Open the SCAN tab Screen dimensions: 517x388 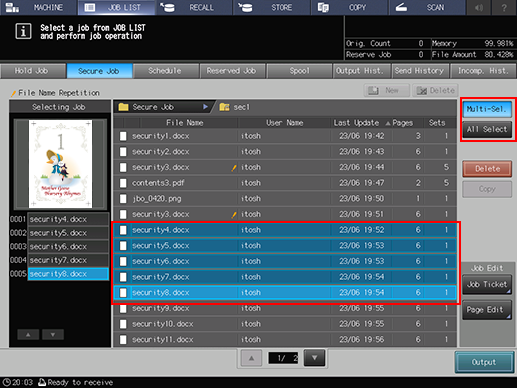click(x=427, y=7)
